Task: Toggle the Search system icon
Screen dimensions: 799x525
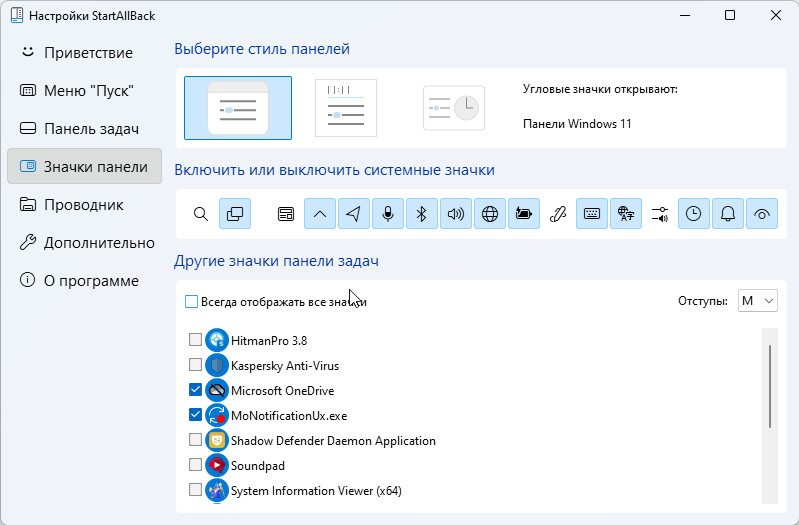Action: 201,214
